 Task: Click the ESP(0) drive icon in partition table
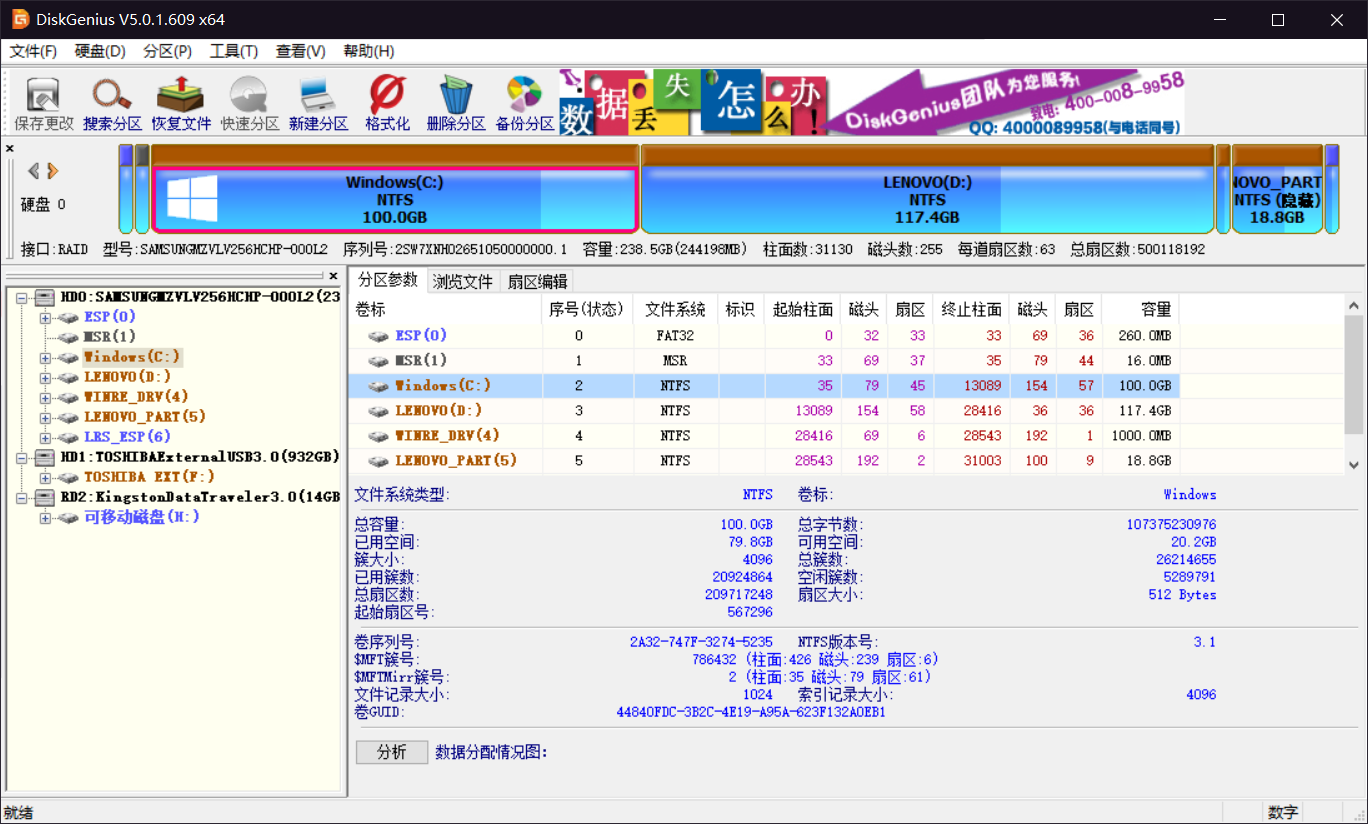[379, 336]
